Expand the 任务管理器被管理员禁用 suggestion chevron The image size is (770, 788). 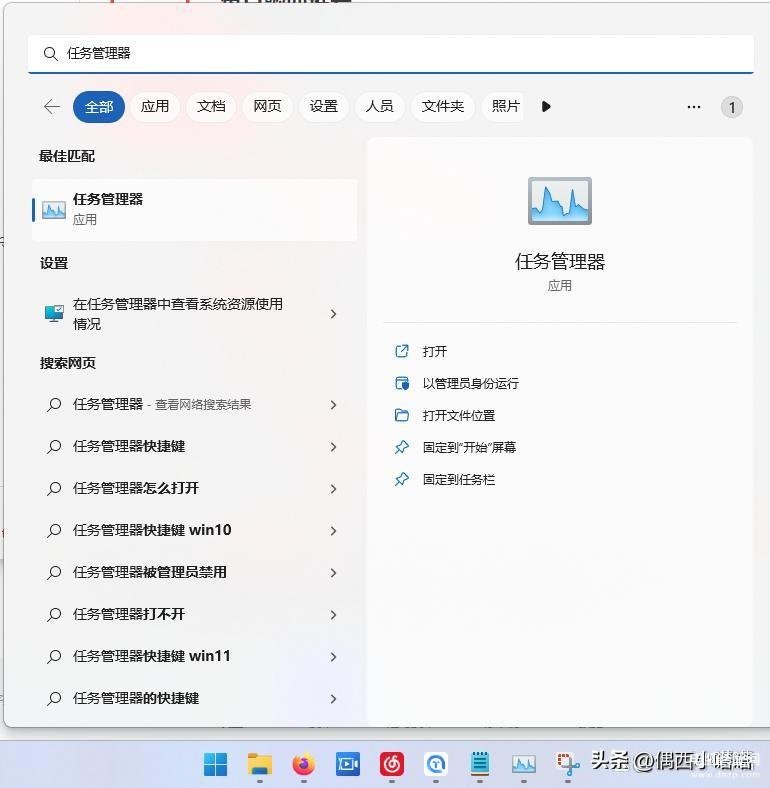333,573
